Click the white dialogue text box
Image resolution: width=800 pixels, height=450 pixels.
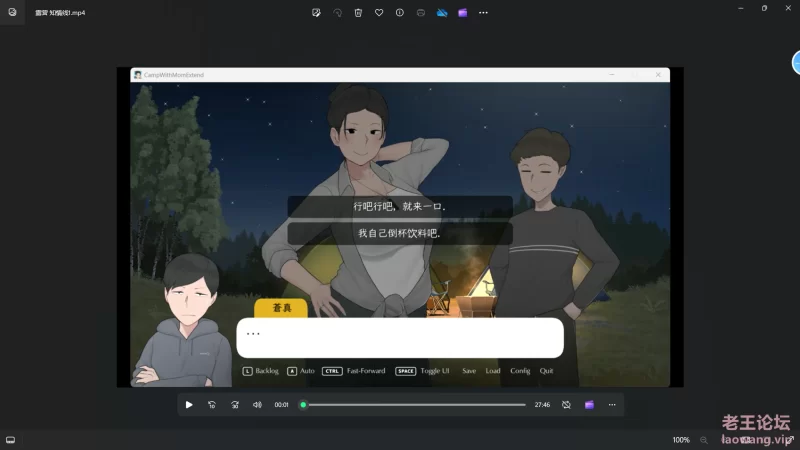tap(400, 338)
